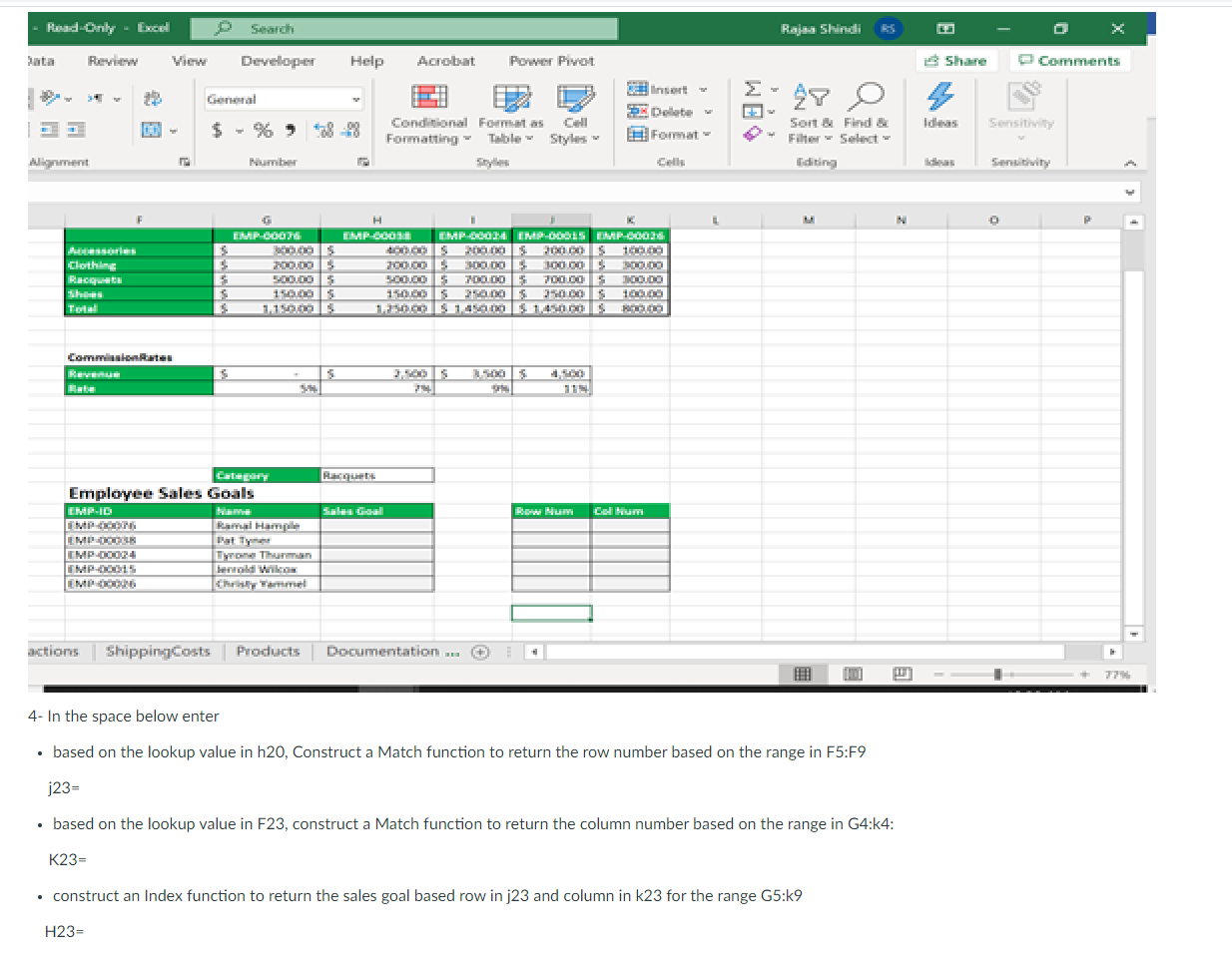Click the right-to-left text direction icon
Screen dimensions: 1232x961
click(97, 98)
